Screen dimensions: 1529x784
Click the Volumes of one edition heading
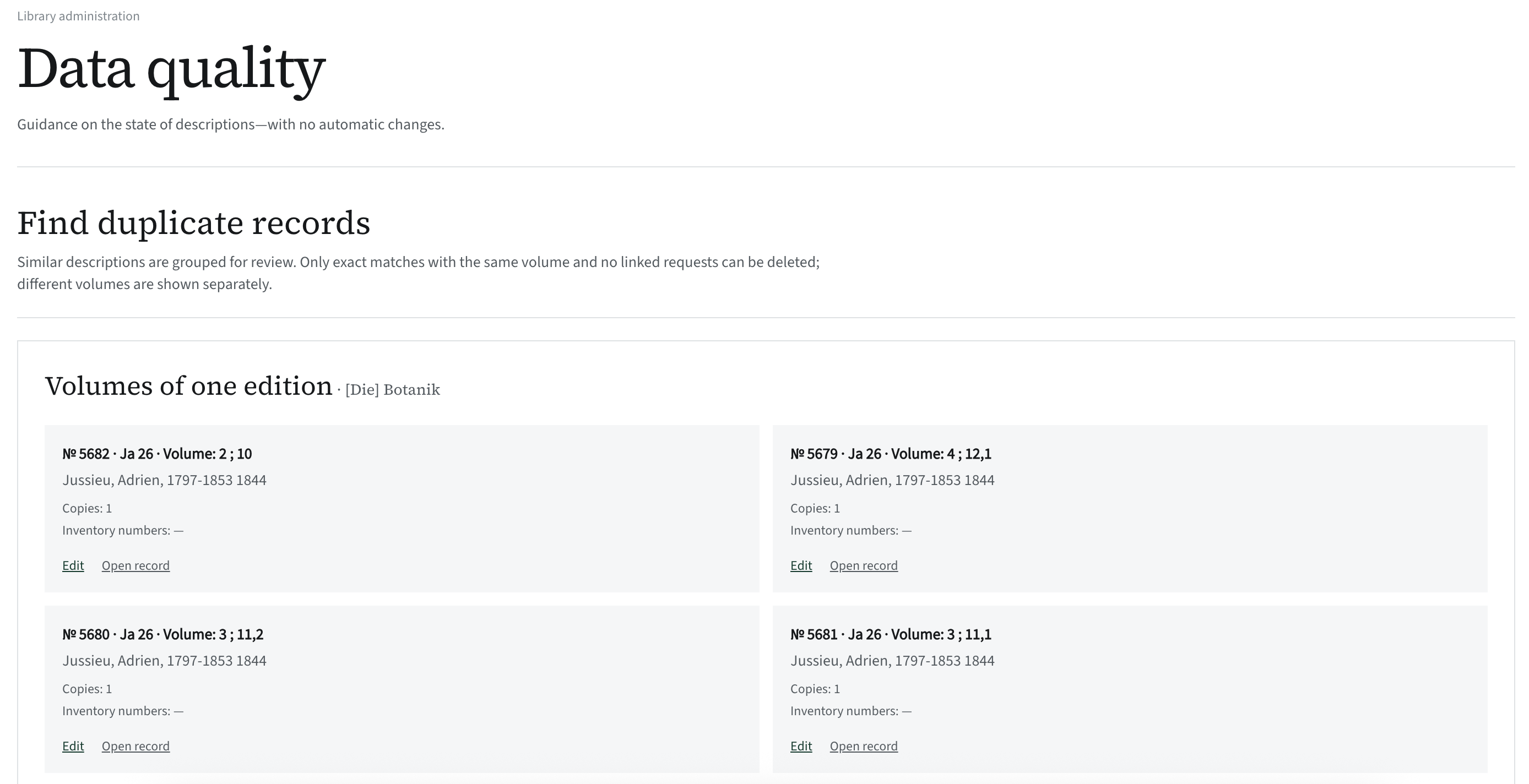189,386
